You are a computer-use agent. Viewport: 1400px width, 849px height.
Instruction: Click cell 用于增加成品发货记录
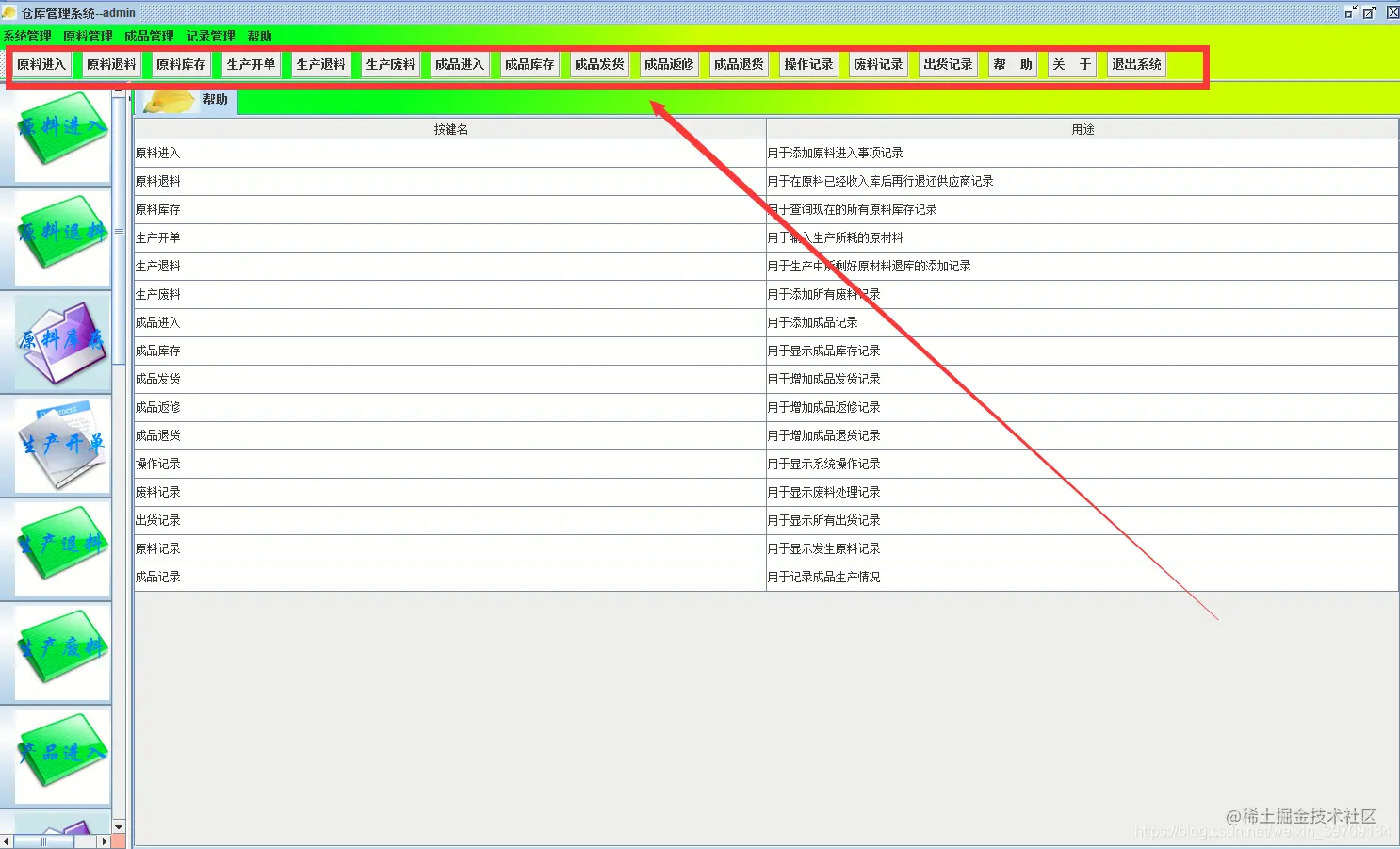[1083, 379]
